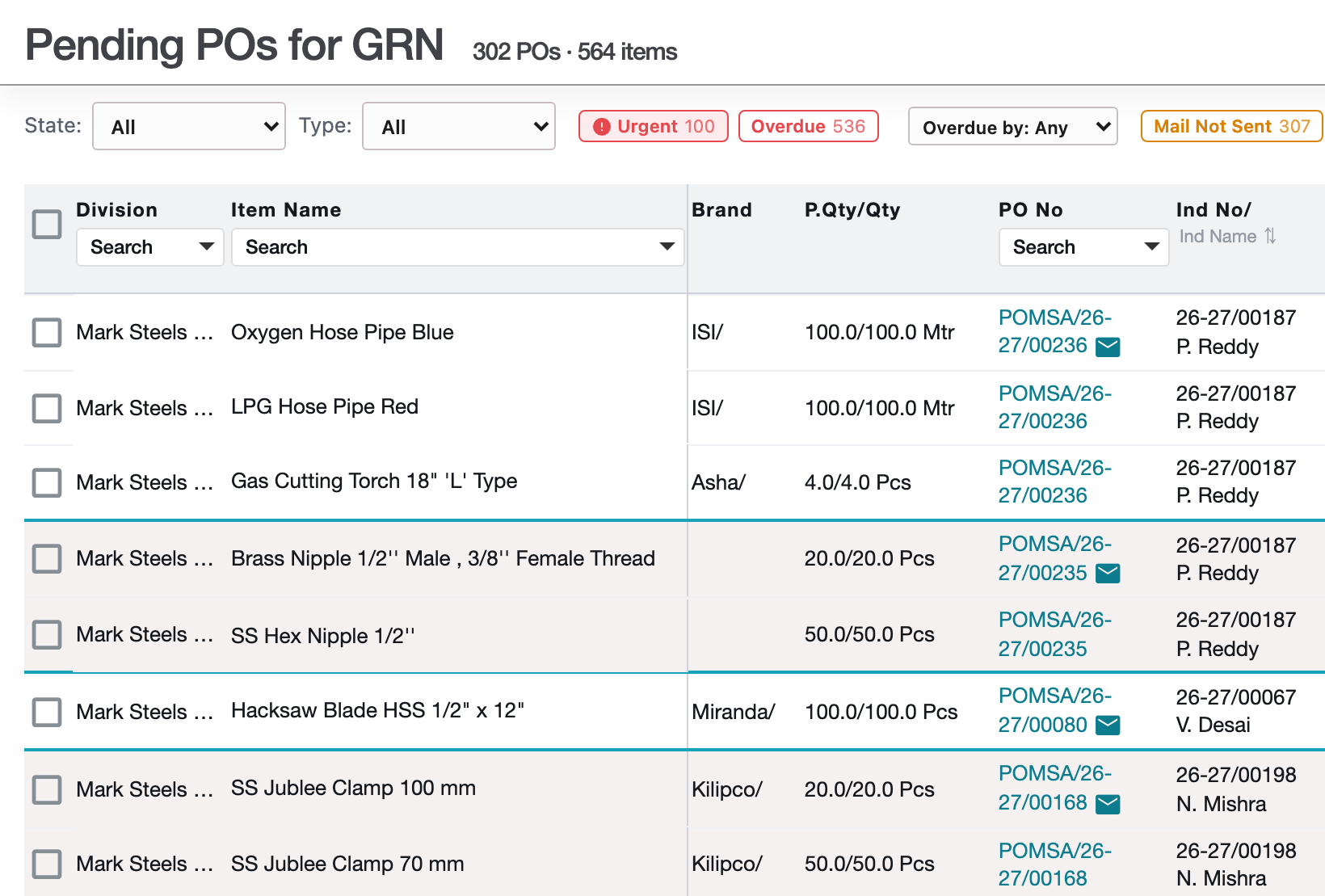
Task: Open PO link in LPG Hose Pipe row
Action: pos(1054,407)
